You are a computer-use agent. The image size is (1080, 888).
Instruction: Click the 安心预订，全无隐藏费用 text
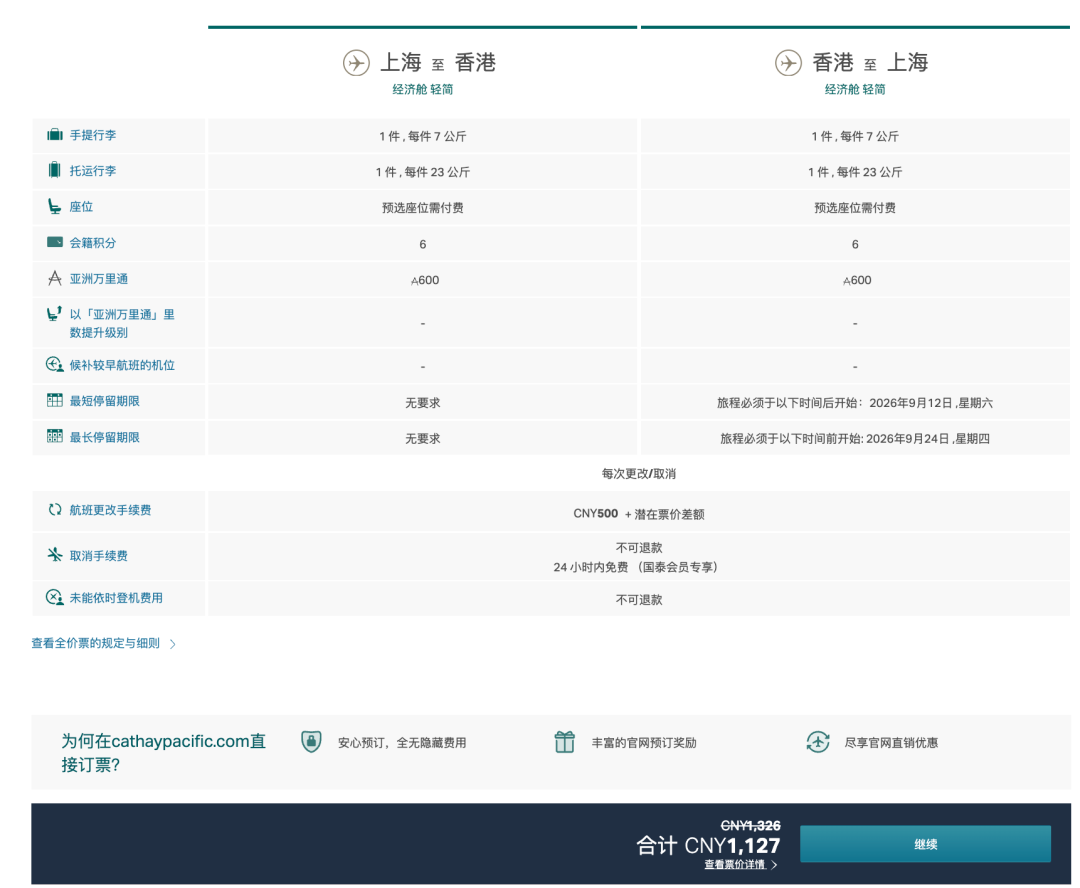click(402, 743)
